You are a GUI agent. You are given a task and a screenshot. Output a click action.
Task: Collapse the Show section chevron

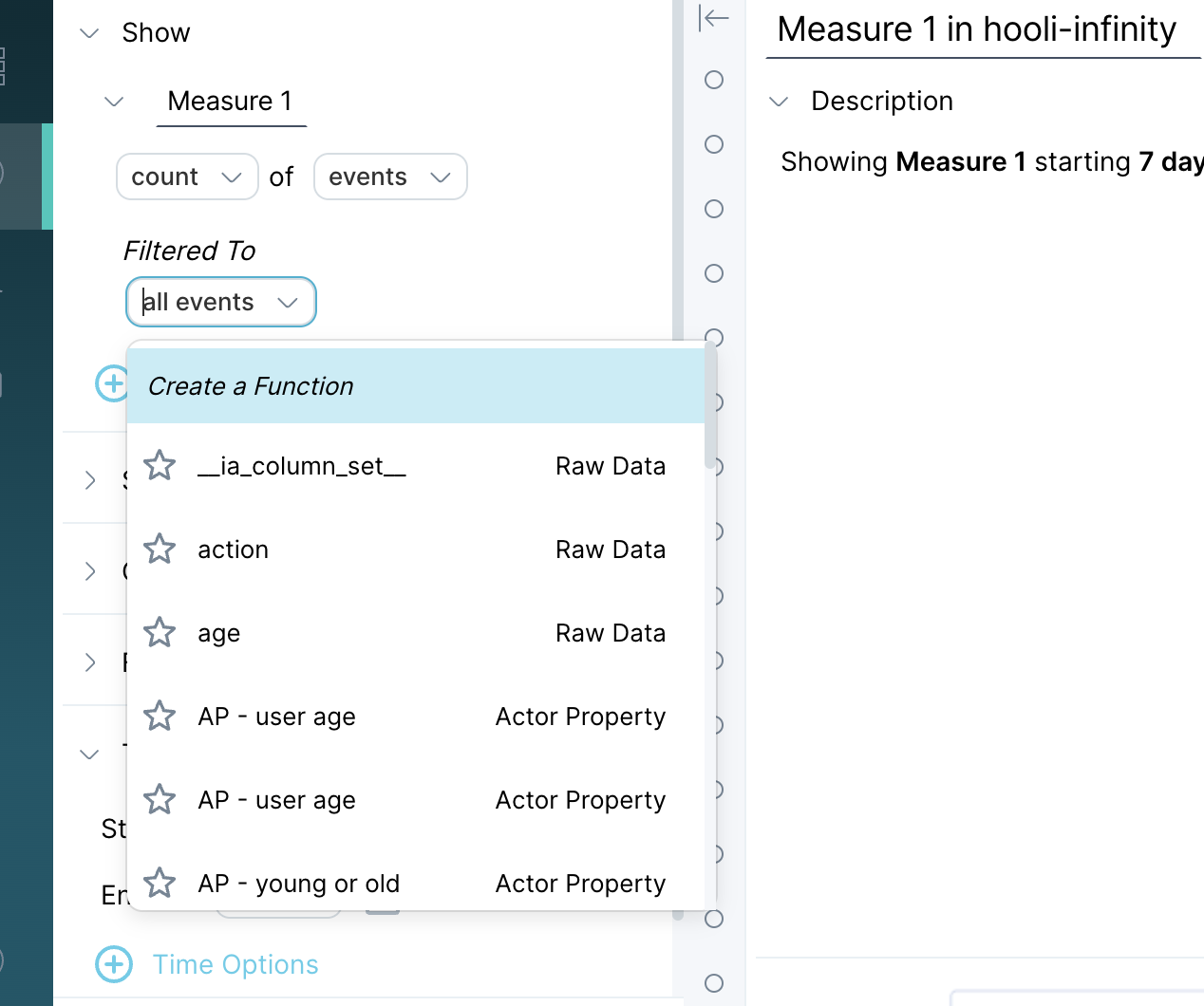point(90,33)
